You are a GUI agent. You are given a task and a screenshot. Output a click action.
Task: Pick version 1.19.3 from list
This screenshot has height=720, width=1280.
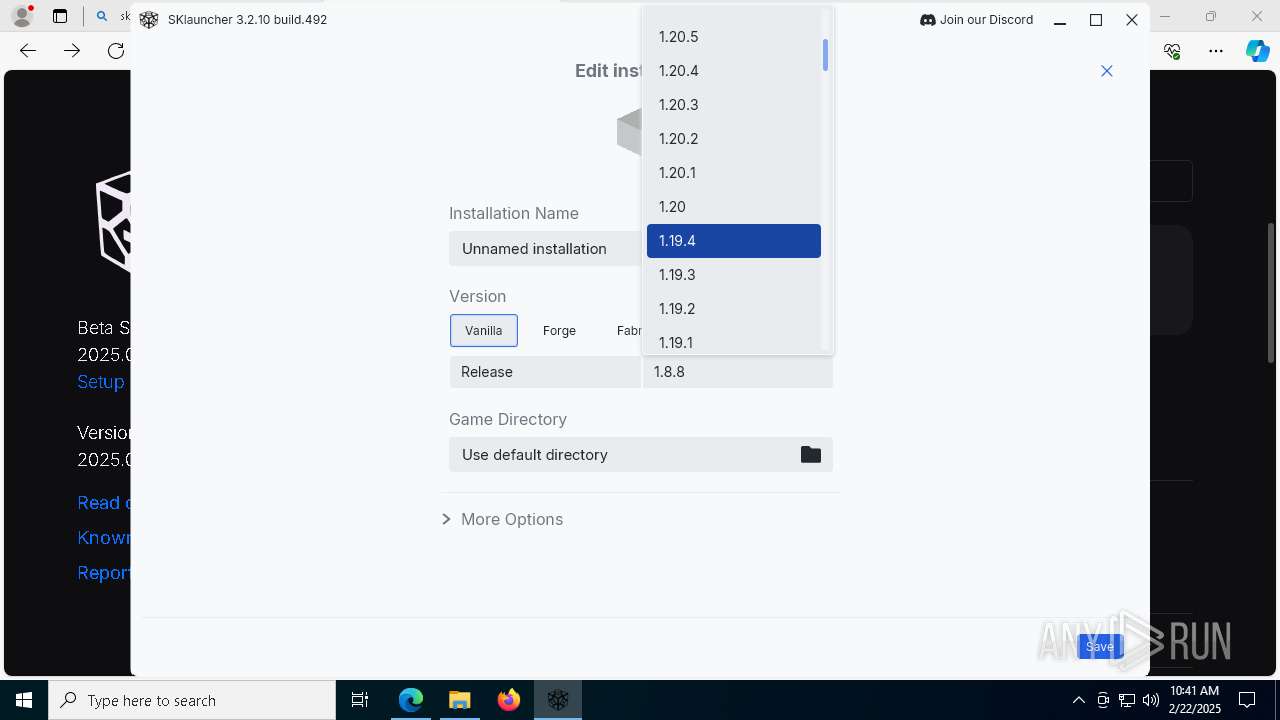point(733,275)
